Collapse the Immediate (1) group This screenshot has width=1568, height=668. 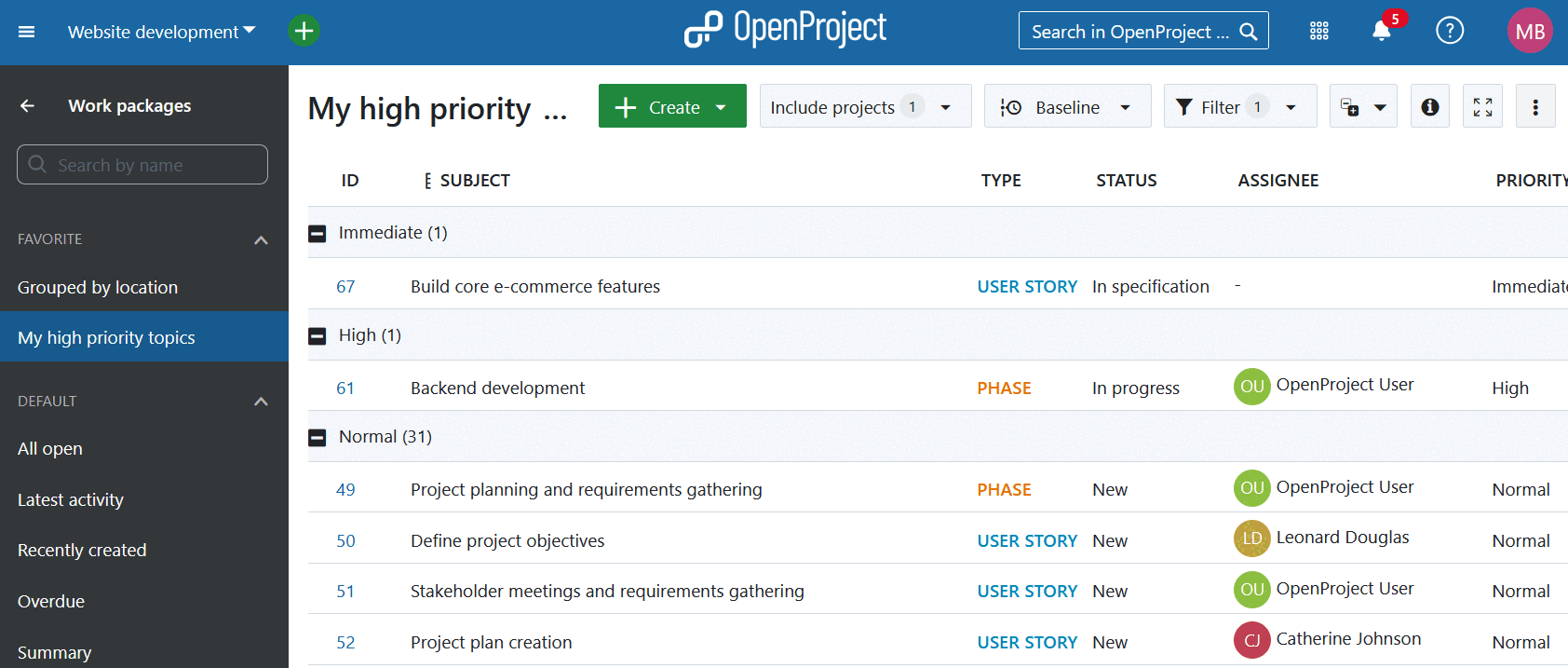click(x=318, y=233)
